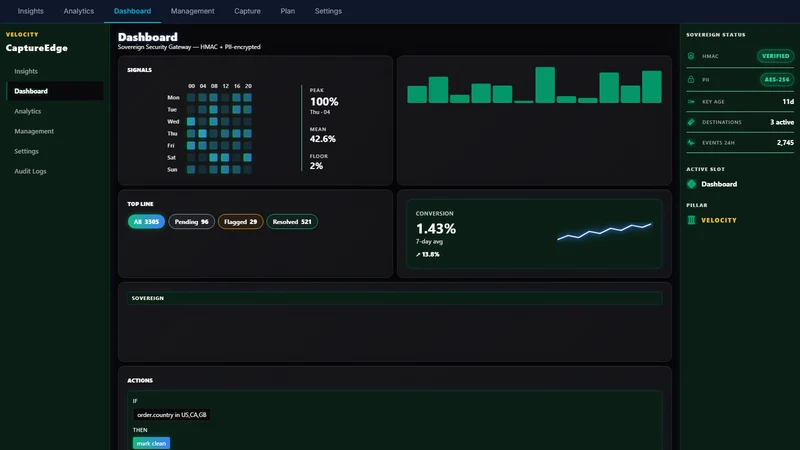Open the Settings top tab
The image size is (800, 450).
328,11
